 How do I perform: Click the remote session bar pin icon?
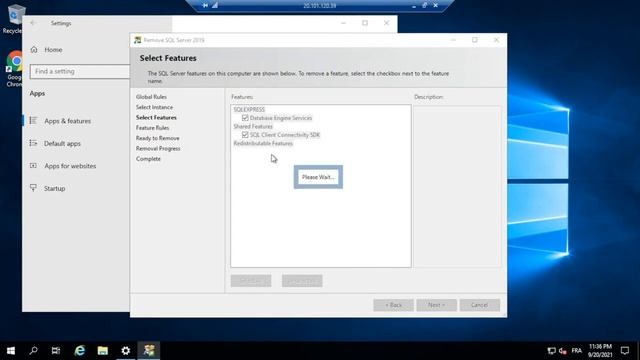click(205, 5)
